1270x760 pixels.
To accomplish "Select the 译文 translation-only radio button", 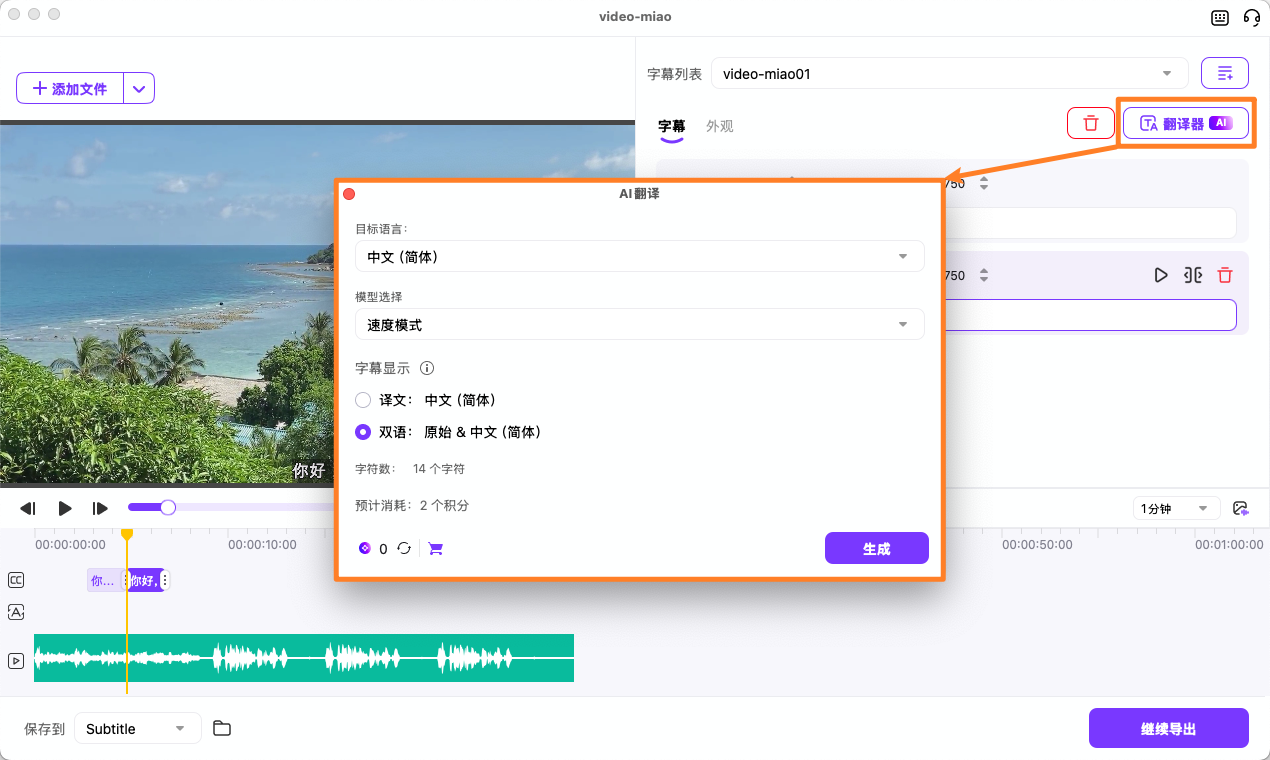I will 362,399.
